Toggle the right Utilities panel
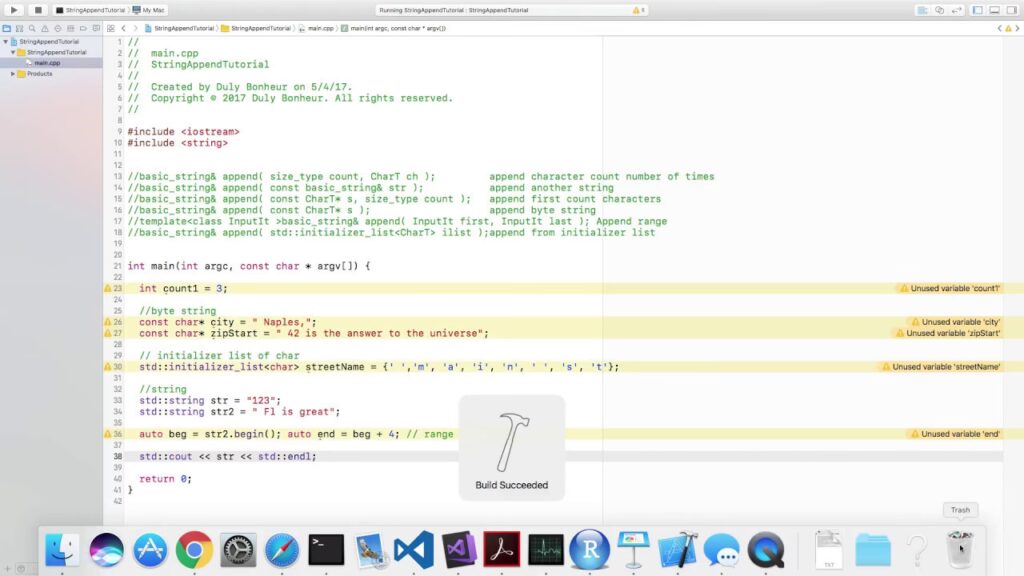Viewport: 1024px width, 576px height. (x=1012, y=10)
